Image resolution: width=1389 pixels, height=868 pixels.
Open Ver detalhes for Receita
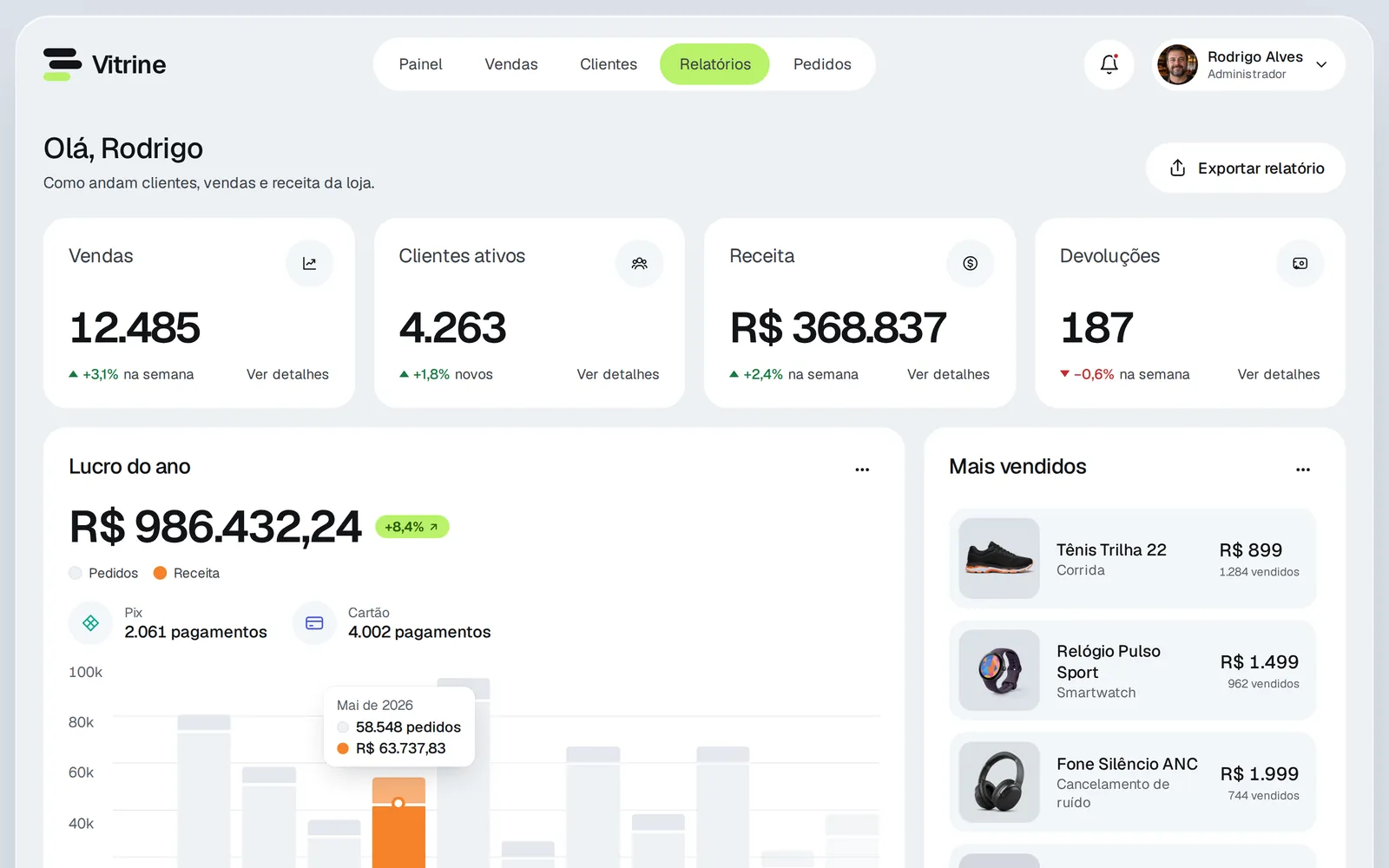(948, 374)
